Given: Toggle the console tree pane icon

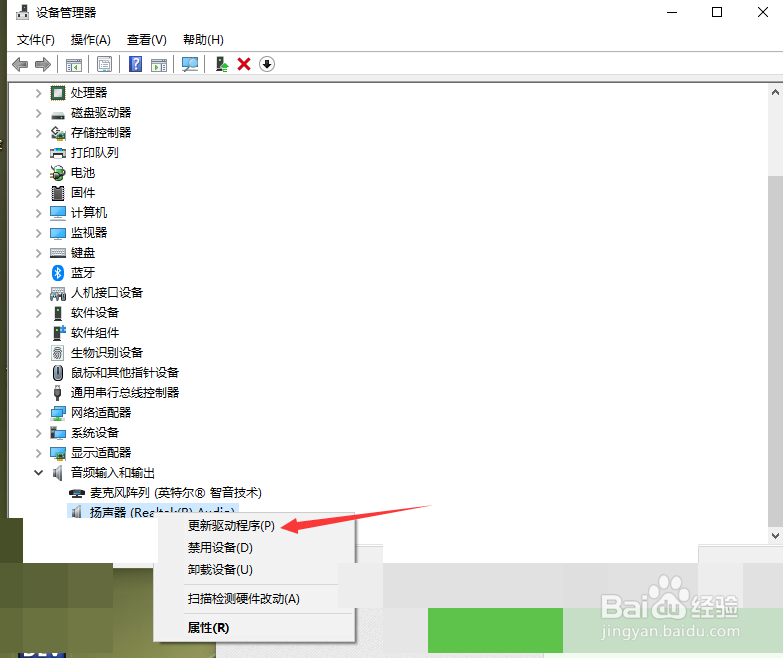Looking at the screenshot, I should [74, 64].
